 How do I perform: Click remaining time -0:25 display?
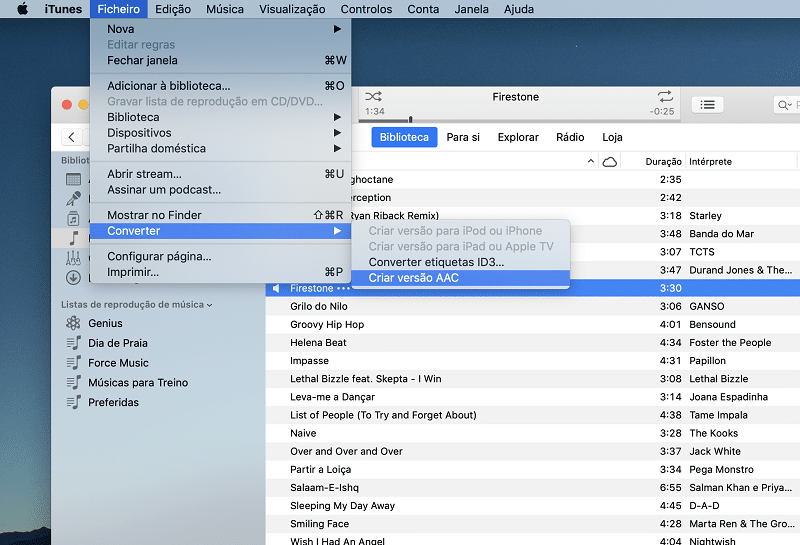tap(662, 111)
